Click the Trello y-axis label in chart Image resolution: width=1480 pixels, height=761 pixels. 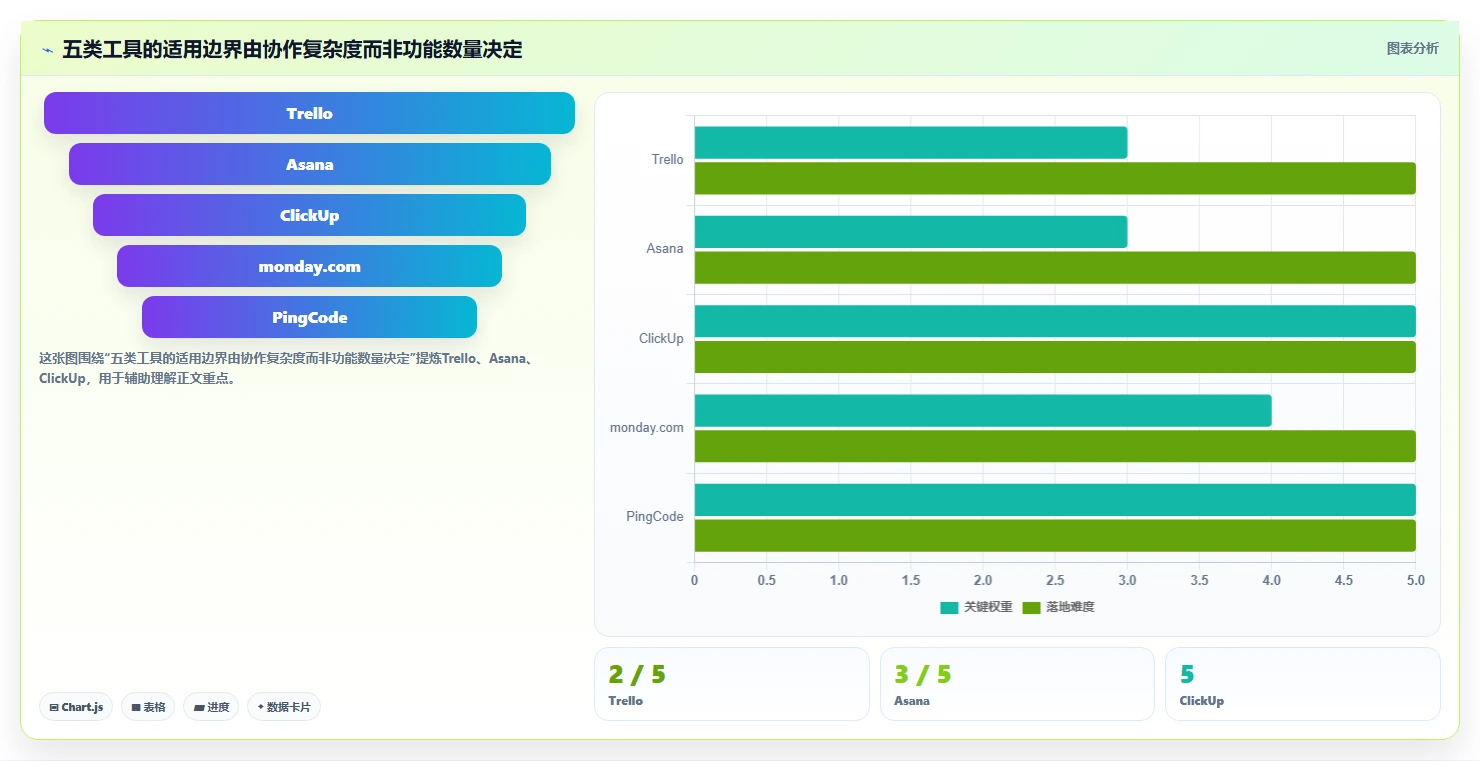point(667,160)
